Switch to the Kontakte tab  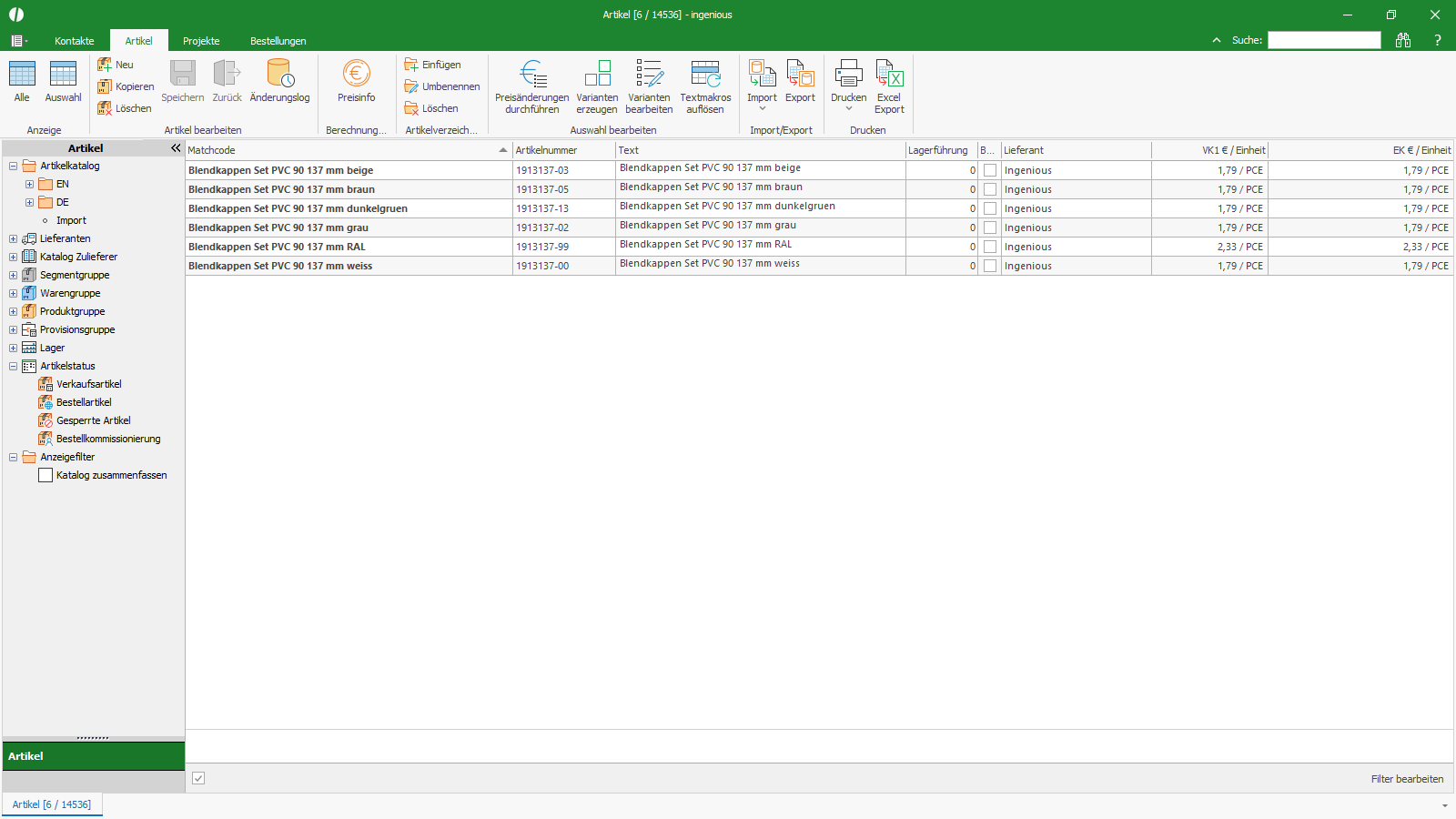pos(75,41)
